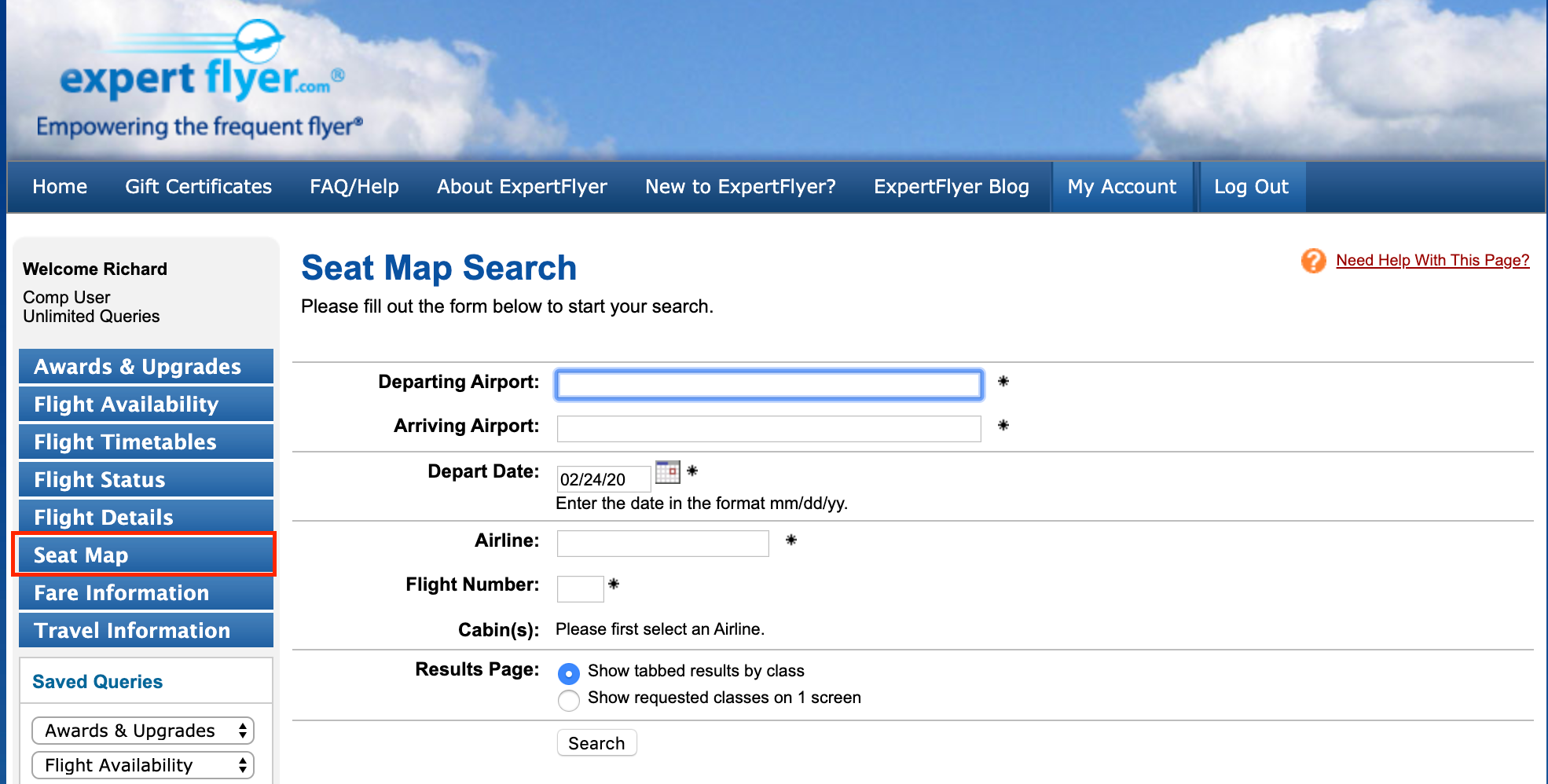1548x784 pixels.
Task: Log Out from the top navigation
Action: pyautogui.click(x=1251, y=187)
